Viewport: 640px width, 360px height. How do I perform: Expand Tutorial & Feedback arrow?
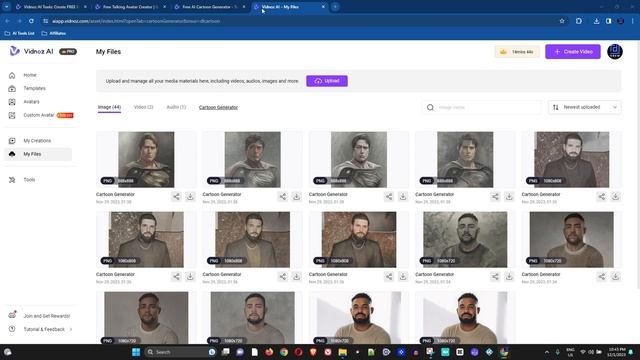click(71, 329)
